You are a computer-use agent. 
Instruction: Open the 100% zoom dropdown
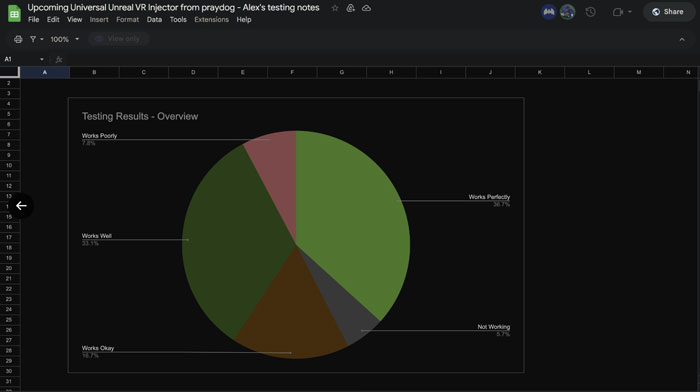coord(65,39)
